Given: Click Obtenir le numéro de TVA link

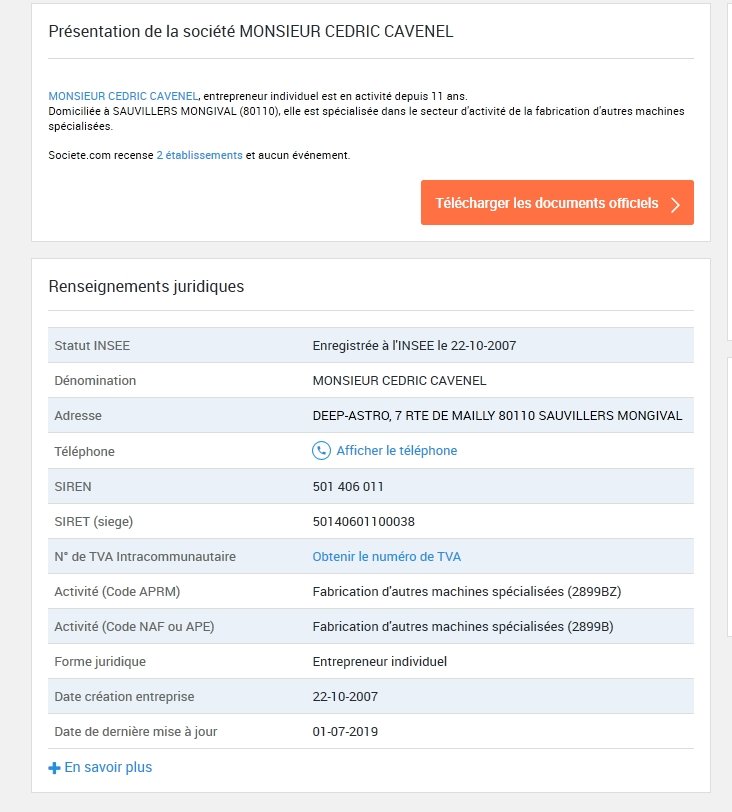Looking at the screenshot, I should tap(386, 556).
